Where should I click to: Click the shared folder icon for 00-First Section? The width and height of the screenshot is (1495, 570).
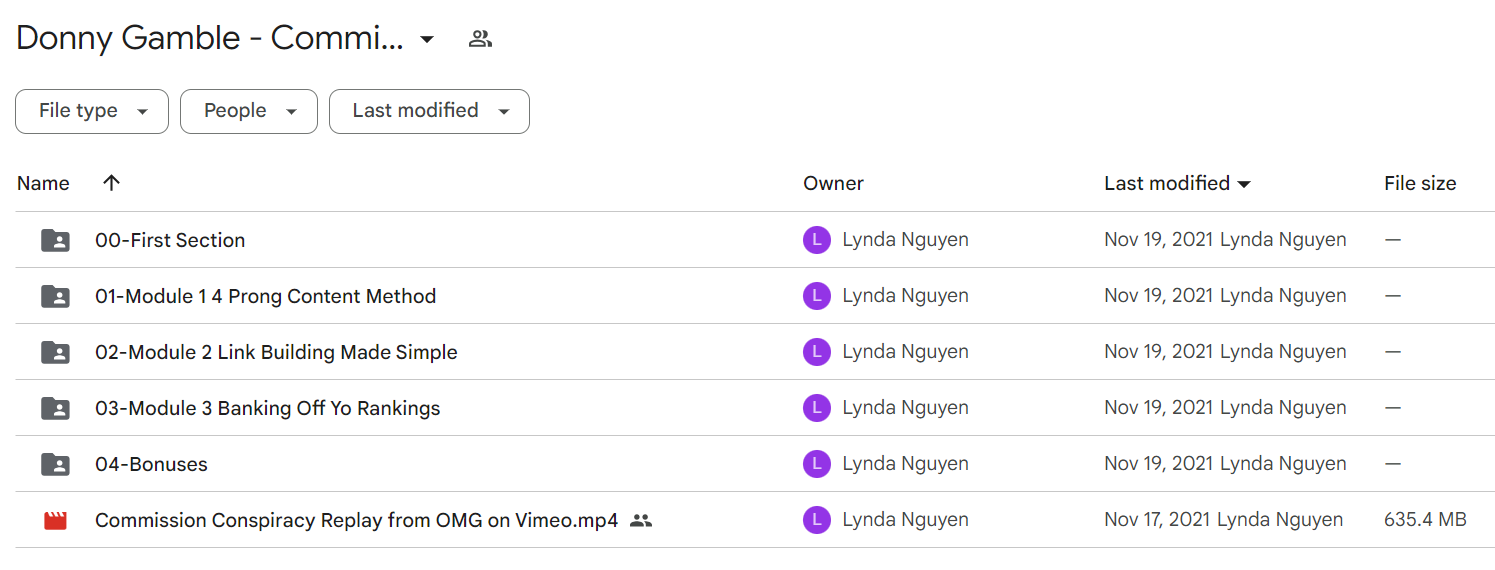55,240
